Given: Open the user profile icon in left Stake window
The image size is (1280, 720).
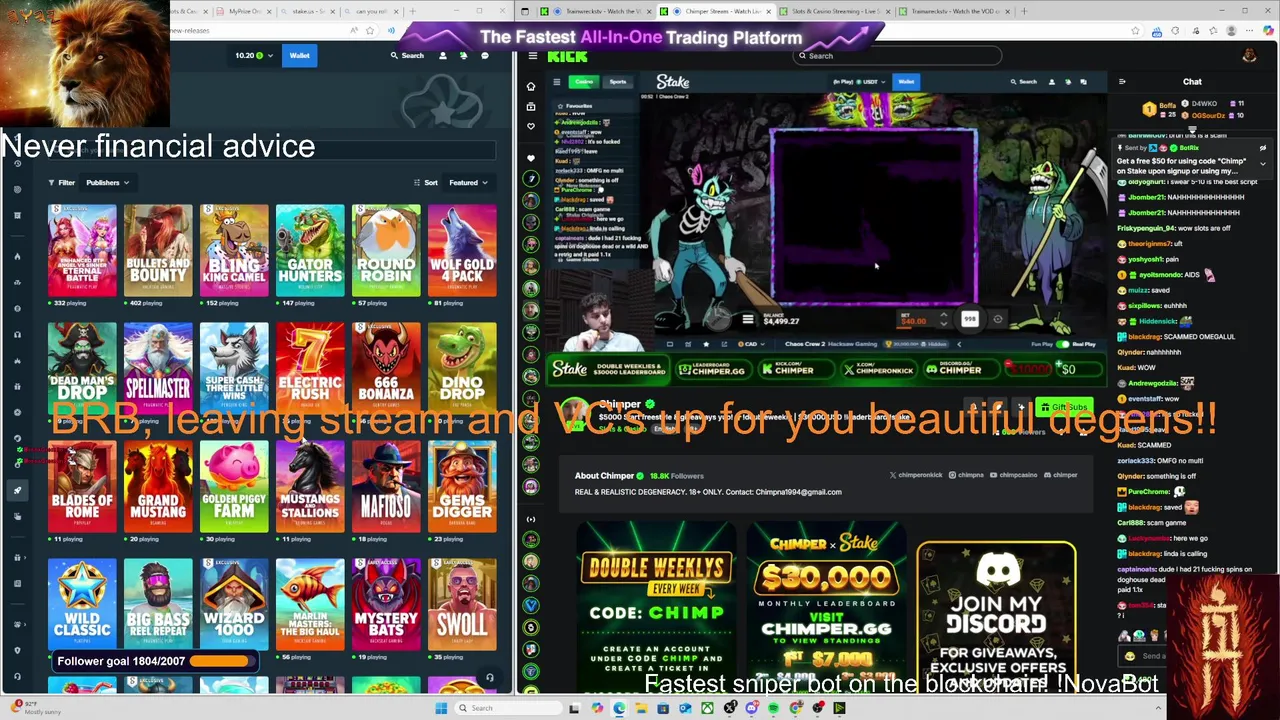Looking at the screenshot, I should tap(443, 55).
